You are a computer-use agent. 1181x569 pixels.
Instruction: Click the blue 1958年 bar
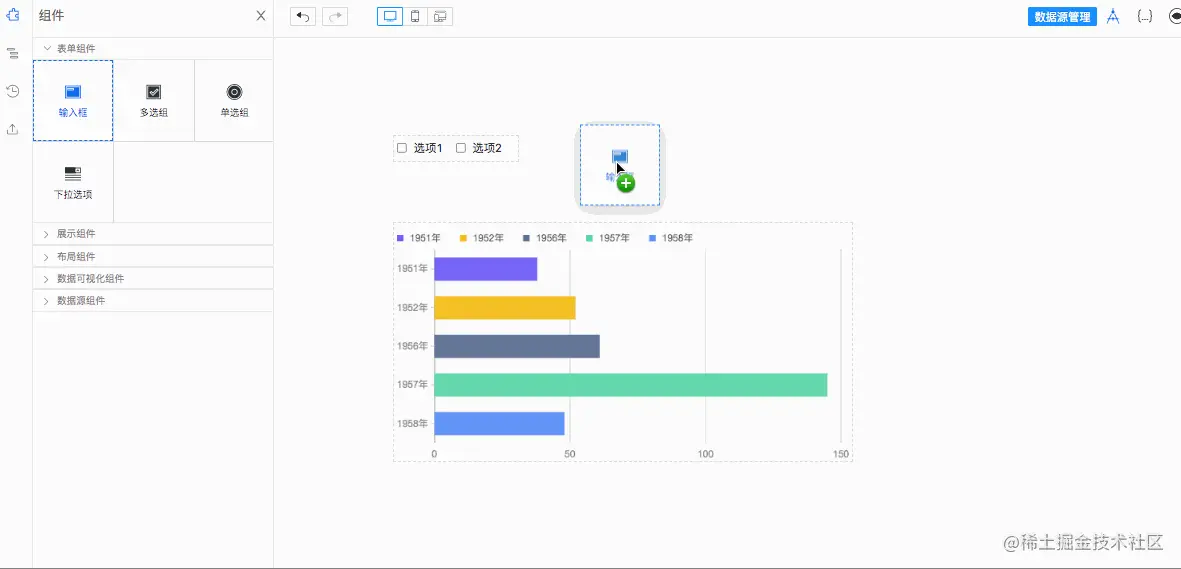tap(499, 424)
